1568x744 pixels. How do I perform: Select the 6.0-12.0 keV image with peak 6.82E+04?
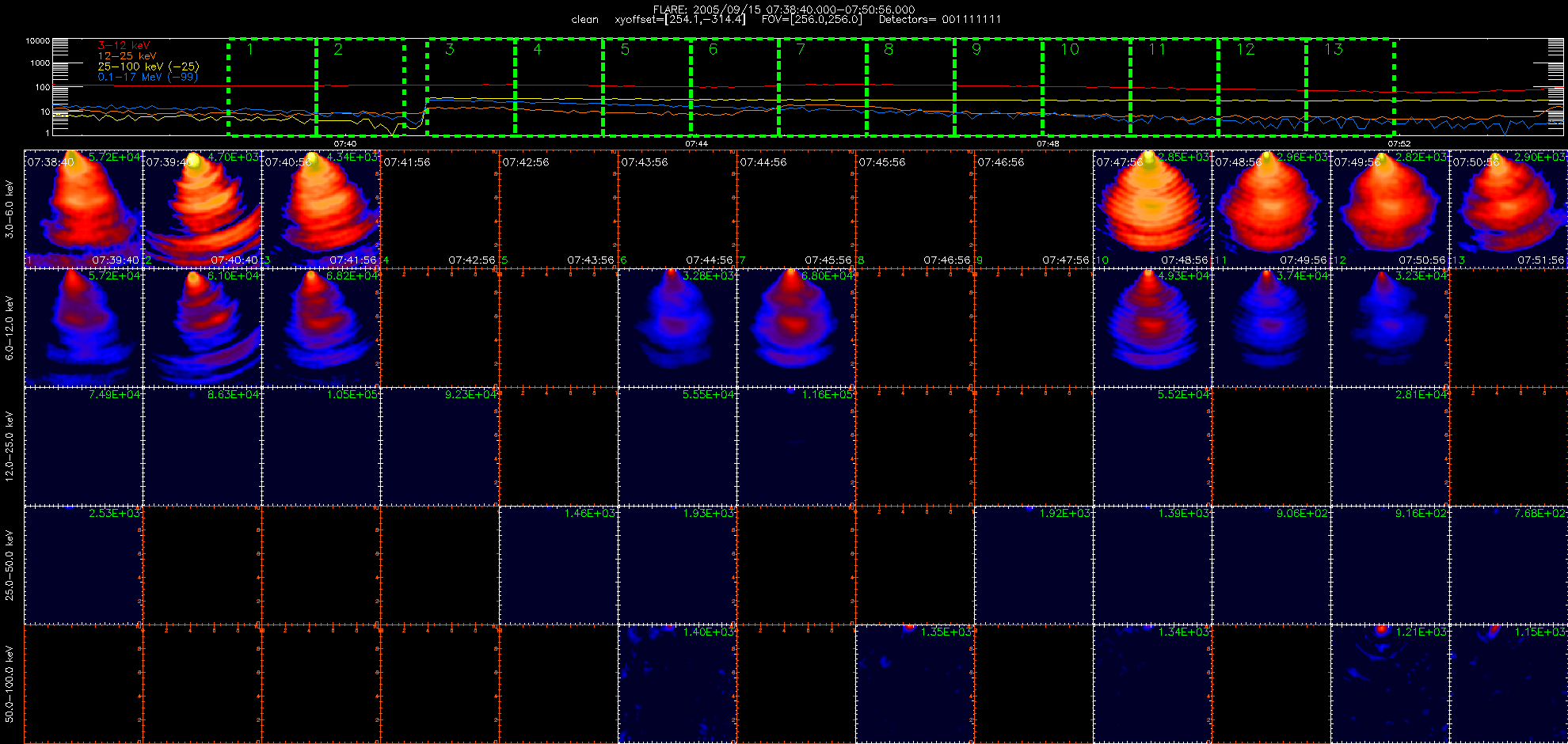point(321,328)
